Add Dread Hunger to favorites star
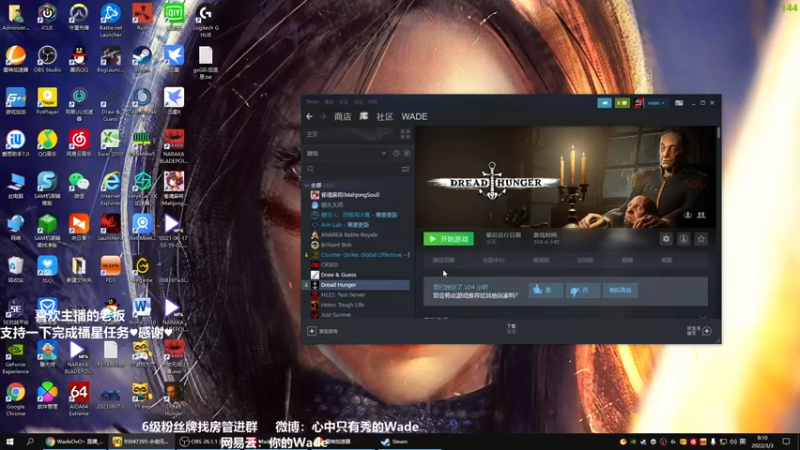 point(701,239)
